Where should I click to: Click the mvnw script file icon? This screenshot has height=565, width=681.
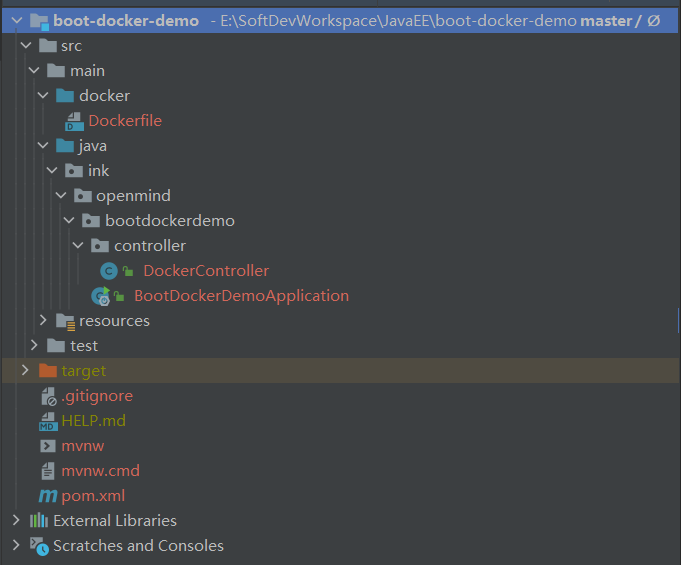[47, 446]
